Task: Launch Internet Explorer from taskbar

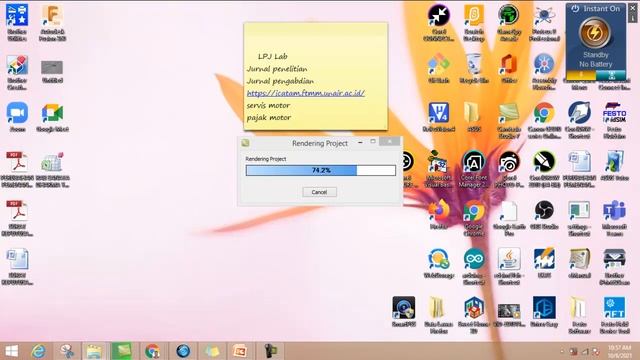Action: click(x=38, y=351)
